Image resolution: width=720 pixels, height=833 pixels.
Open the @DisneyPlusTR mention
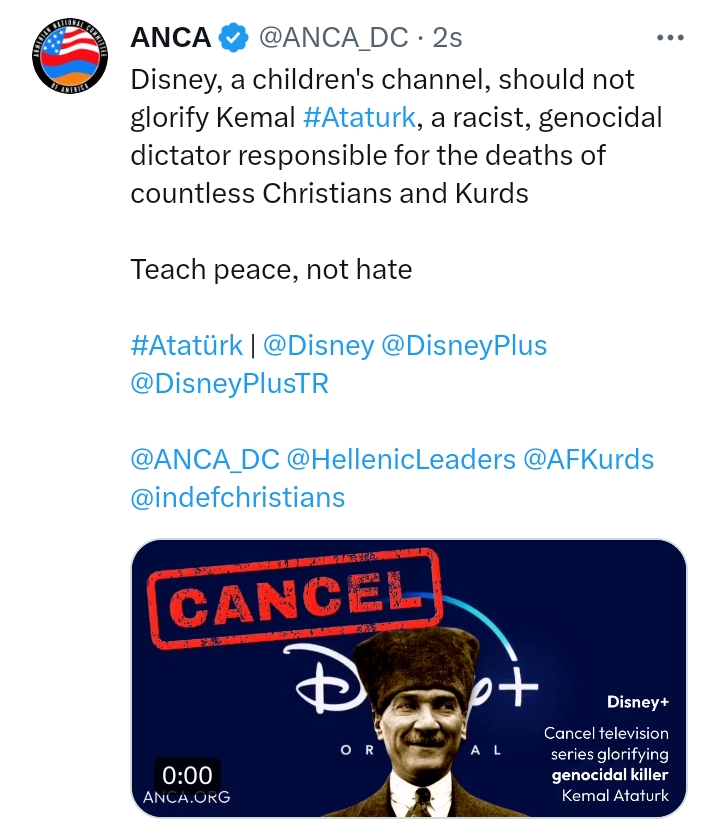pos(230,383)
